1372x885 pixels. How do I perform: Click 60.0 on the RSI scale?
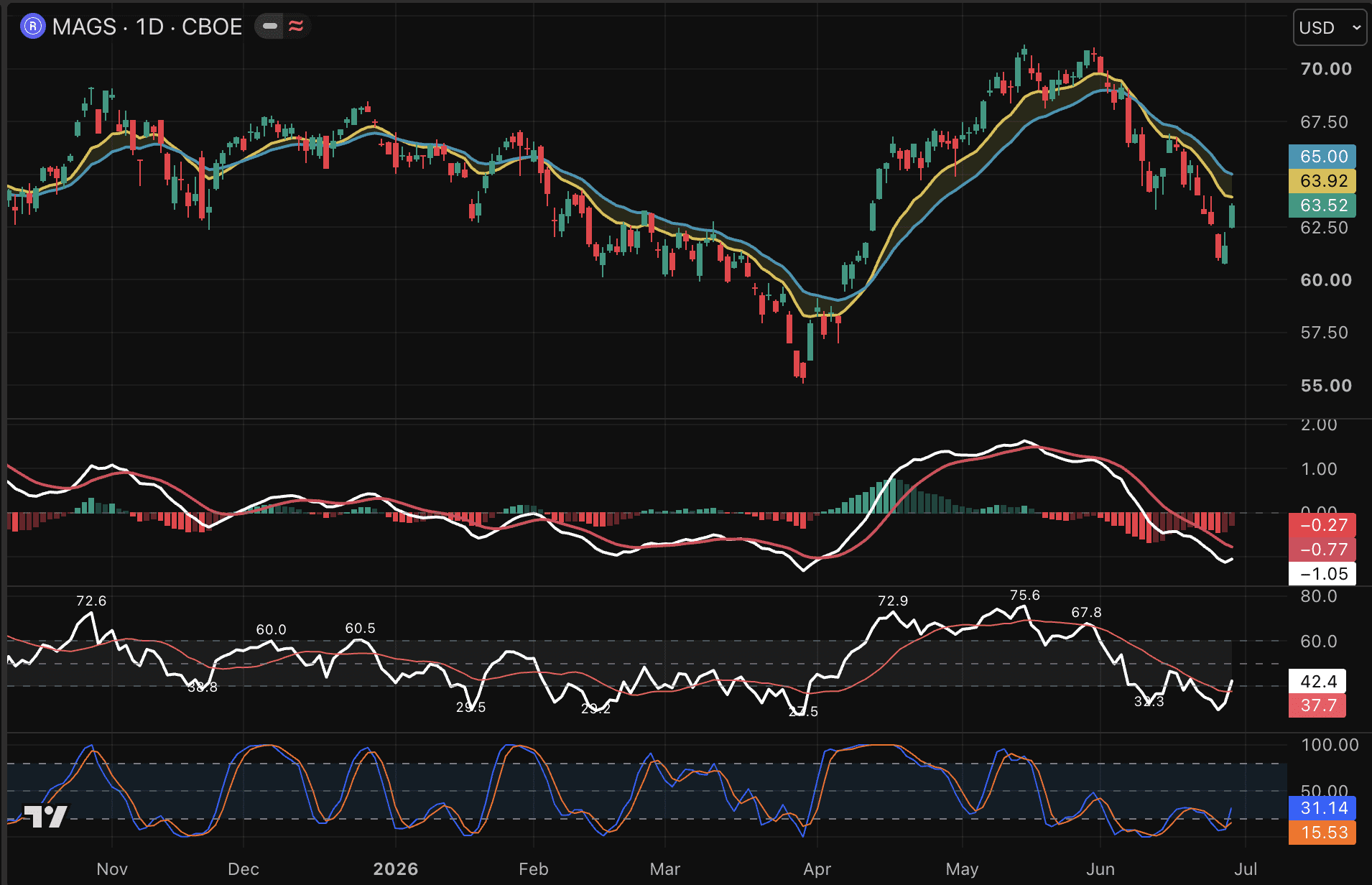click(1319, 641)
